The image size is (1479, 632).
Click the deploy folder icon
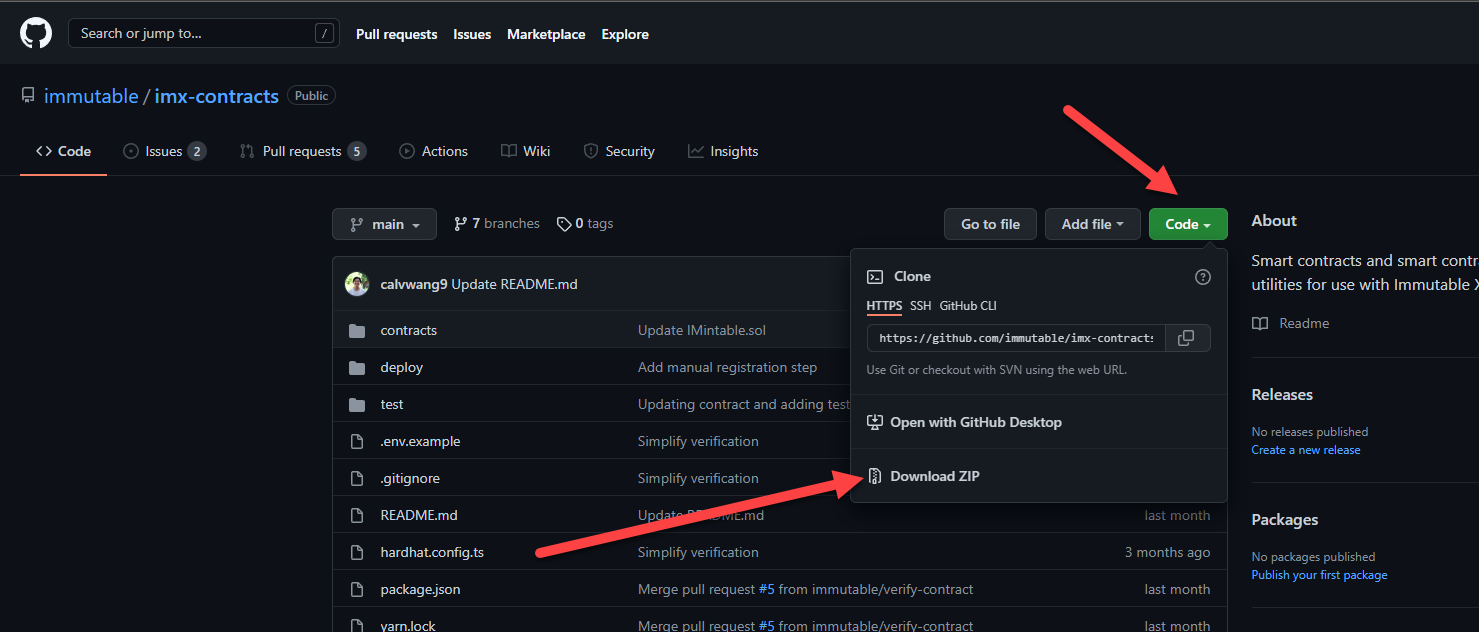(x=357, y=367)
